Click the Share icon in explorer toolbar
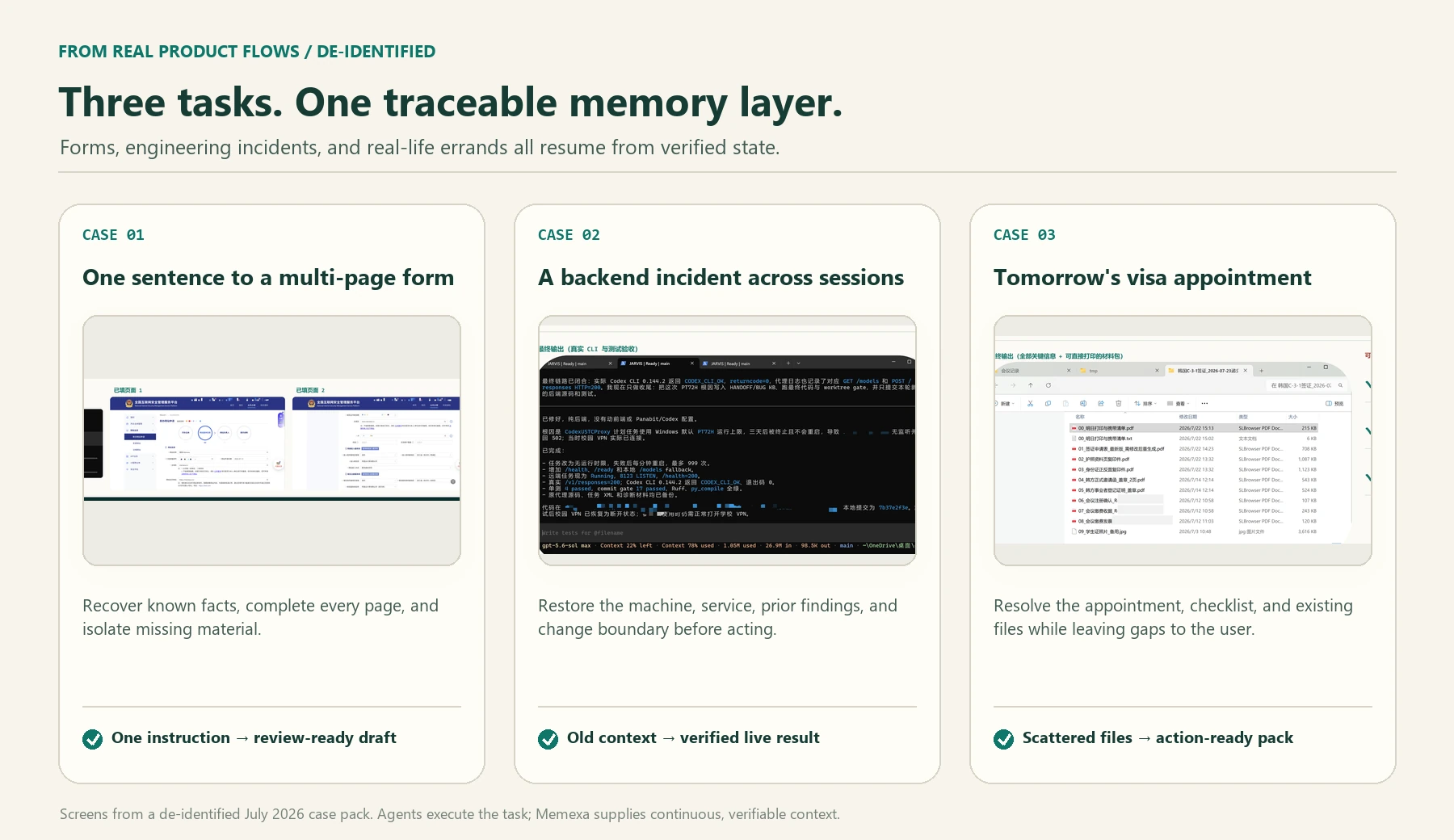This screenshot has height=840, width=1454. tap(1101, 403)
